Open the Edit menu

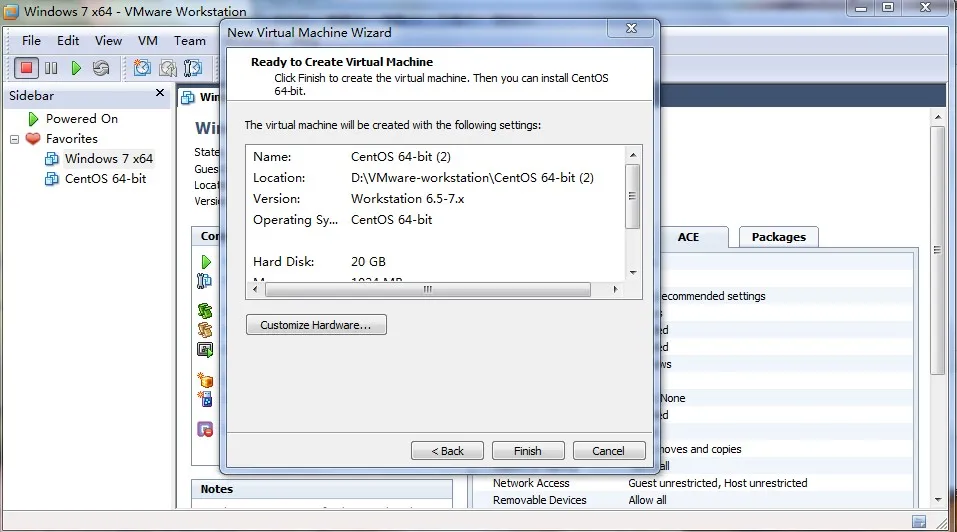pos(68,41)
